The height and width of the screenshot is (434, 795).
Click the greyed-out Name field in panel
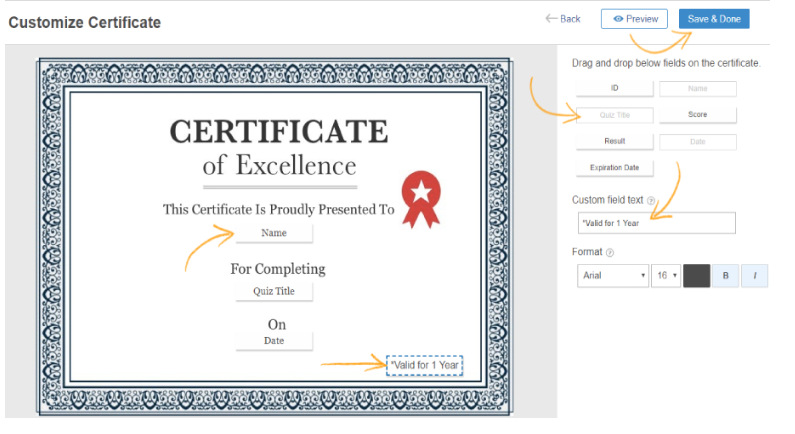coord(697,88)
